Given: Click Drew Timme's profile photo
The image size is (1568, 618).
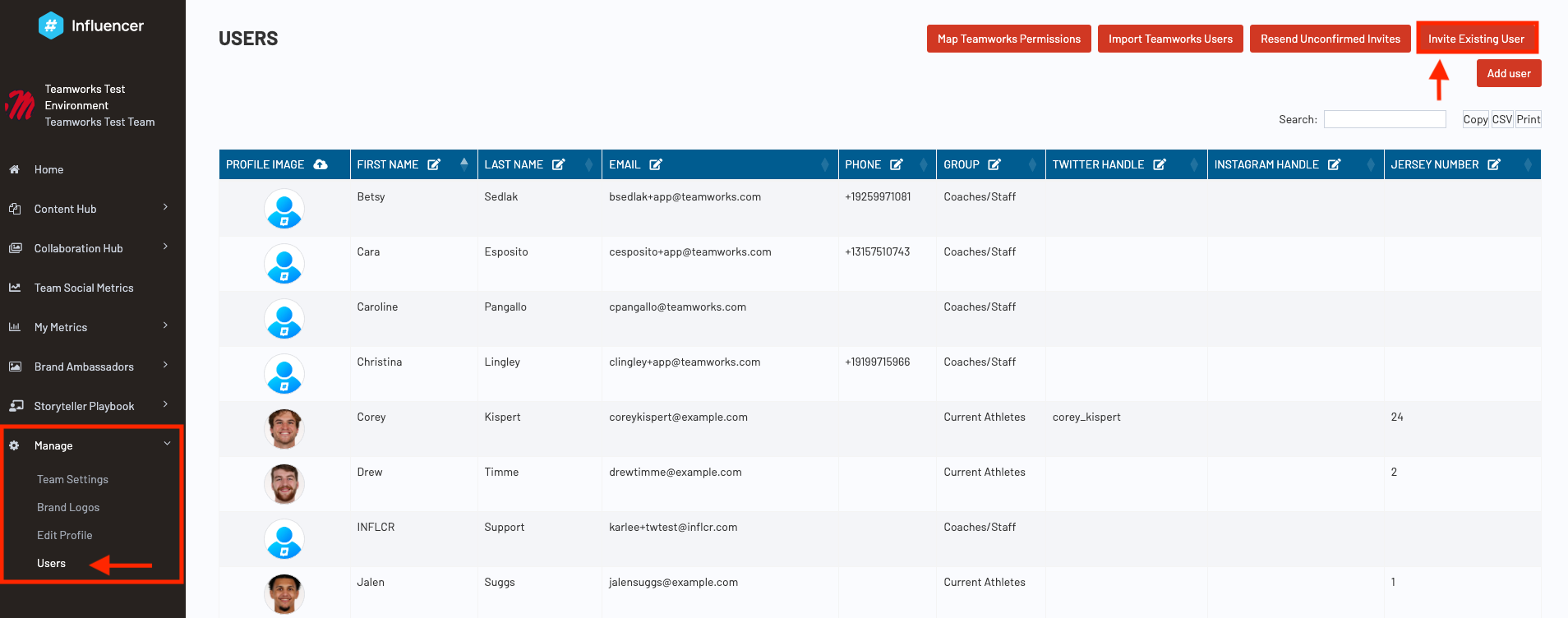Looking at the screenshot, I should [284, 484].
